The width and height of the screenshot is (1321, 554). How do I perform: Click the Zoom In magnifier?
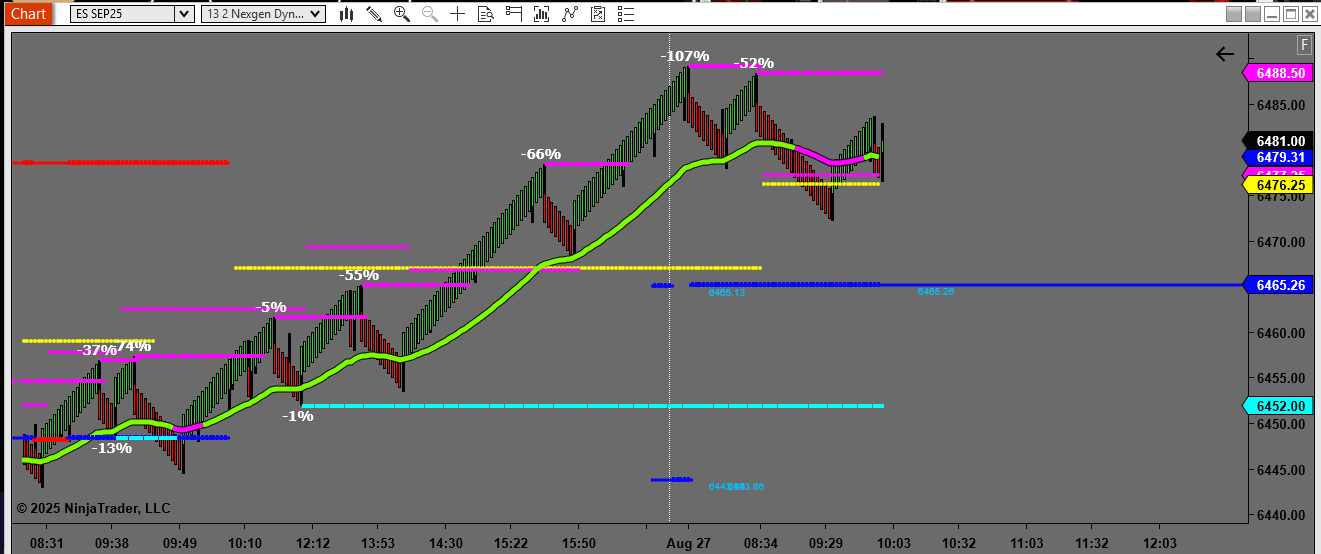tap(402, 14)
